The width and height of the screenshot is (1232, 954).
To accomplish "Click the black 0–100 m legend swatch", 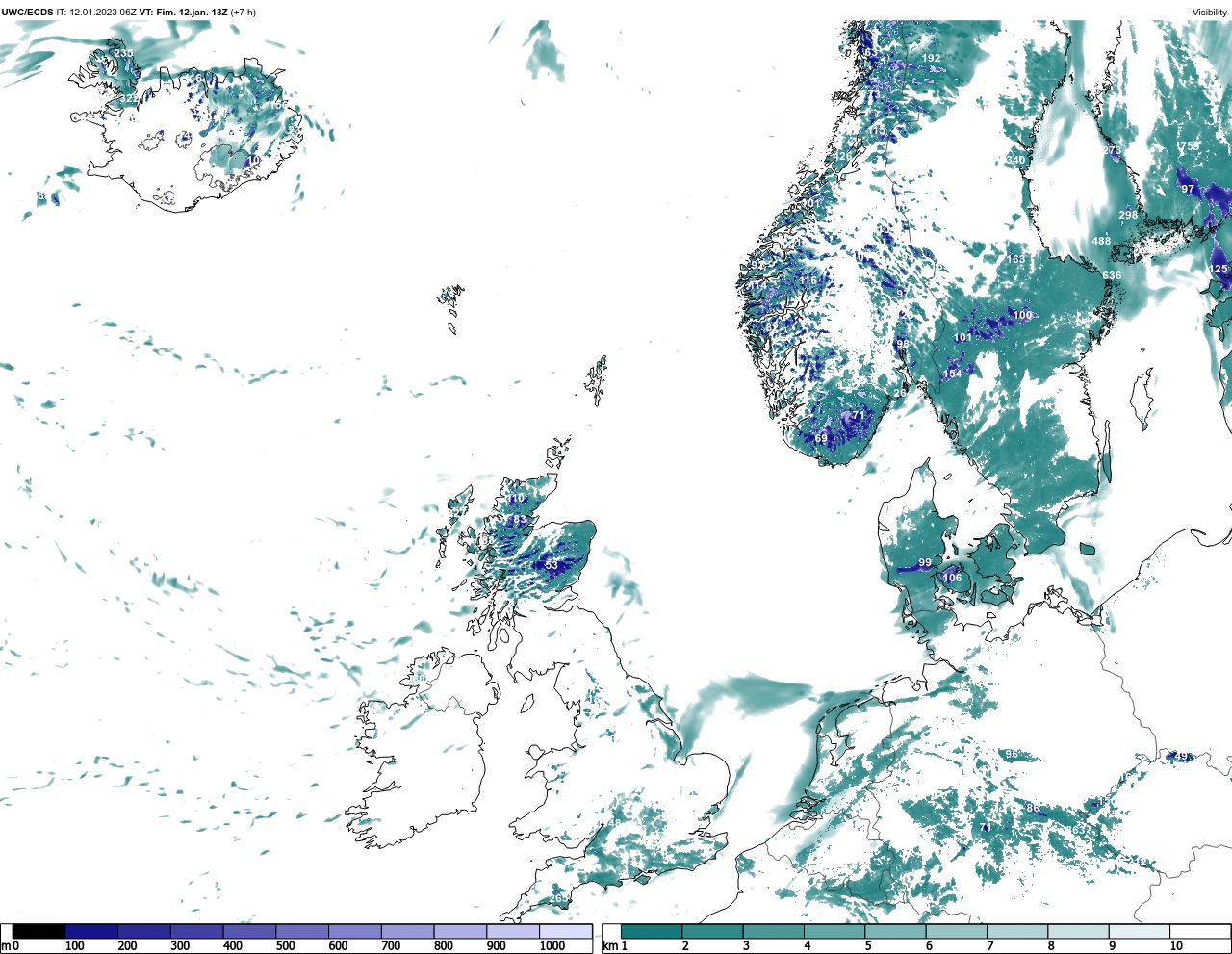I will 38,931.
